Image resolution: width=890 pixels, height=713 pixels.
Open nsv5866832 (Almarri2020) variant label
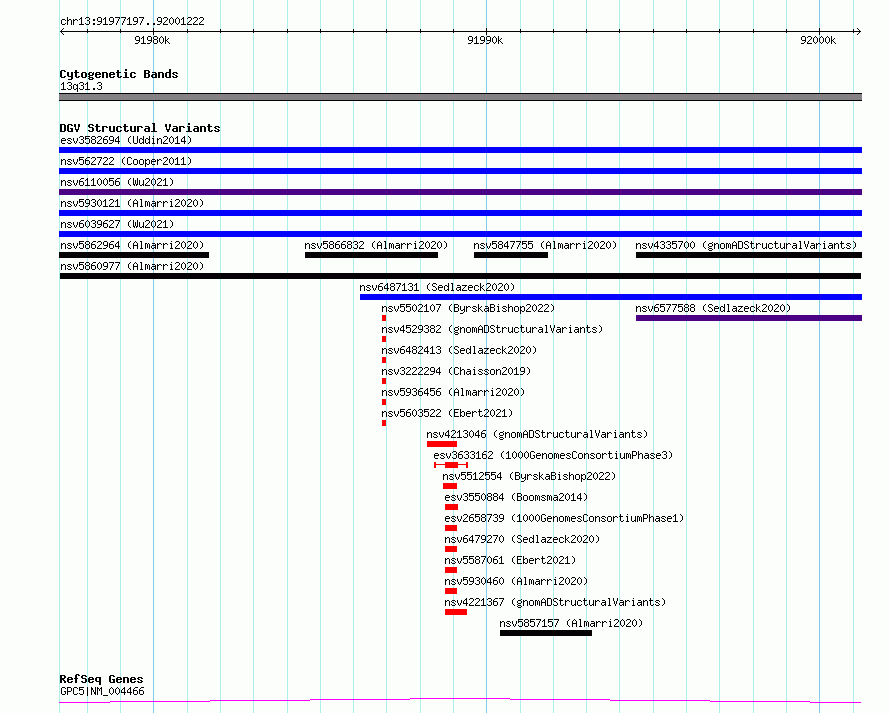[376, 245]
